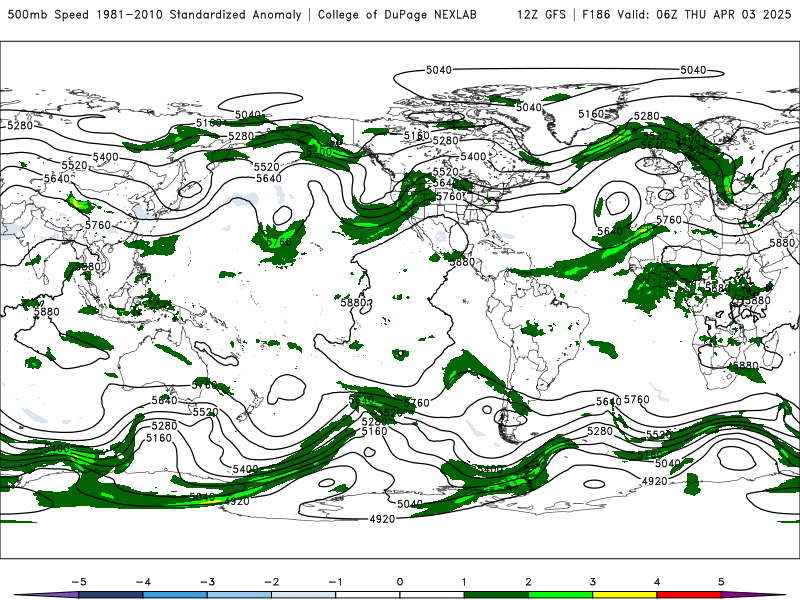Select the navy -5 to -4 colorbar segment

click(111, 595)
